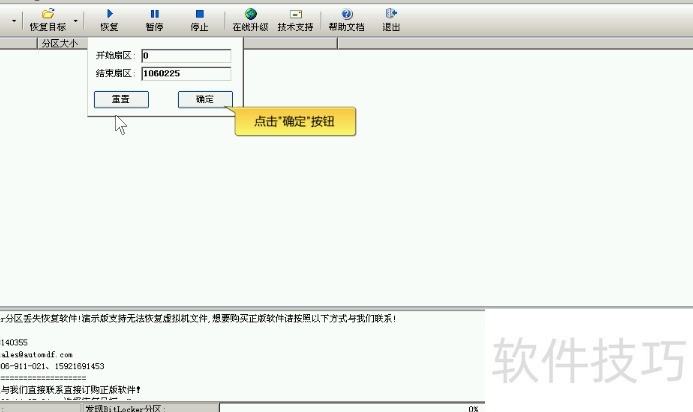Start recovery with the 恢复 play icon
This screenshot has height=412, width=693.
coord(109,14)
